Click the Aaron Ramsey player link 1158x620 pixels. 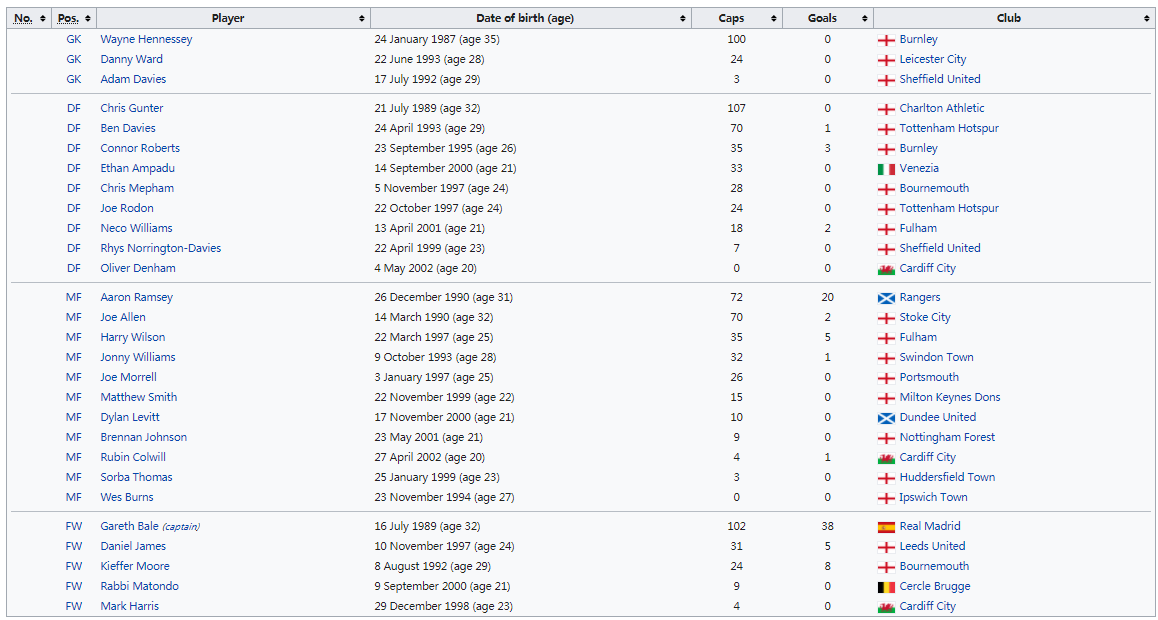coord(136,297)
